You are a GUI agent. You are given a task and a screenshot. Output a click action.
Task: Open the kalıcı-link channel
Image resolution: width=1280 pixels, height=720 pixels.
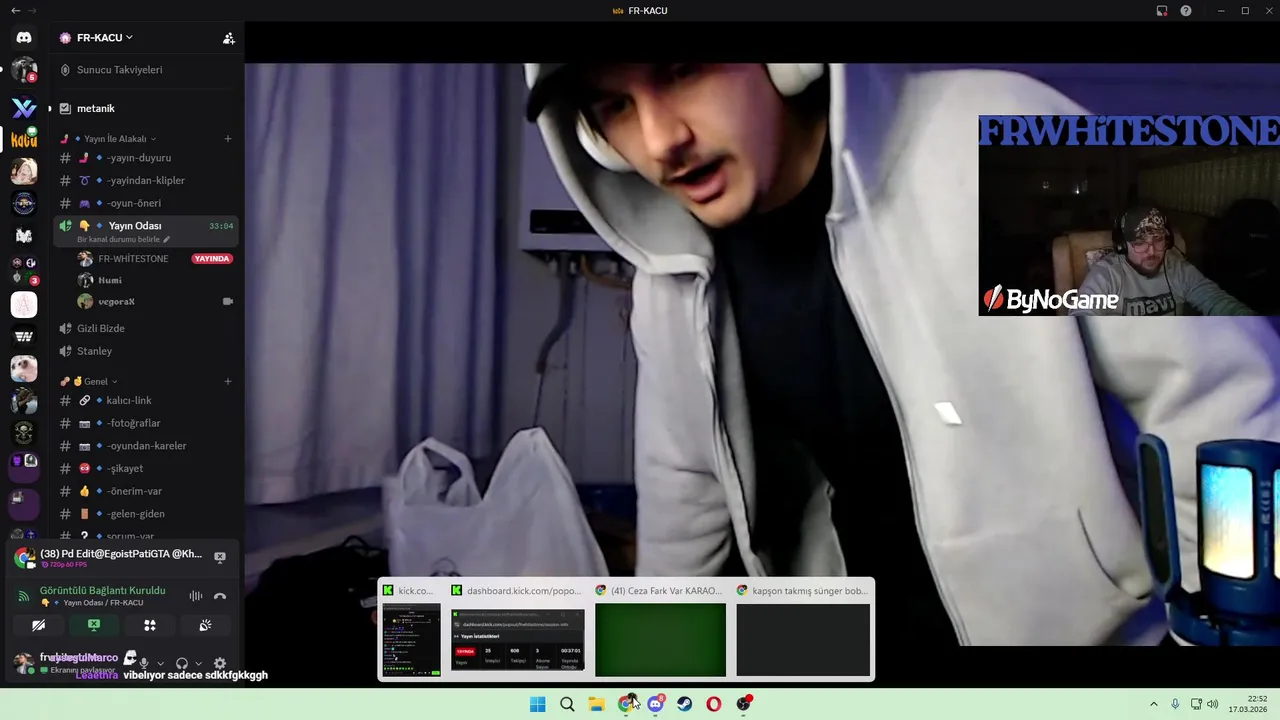(x=146, y=400)
